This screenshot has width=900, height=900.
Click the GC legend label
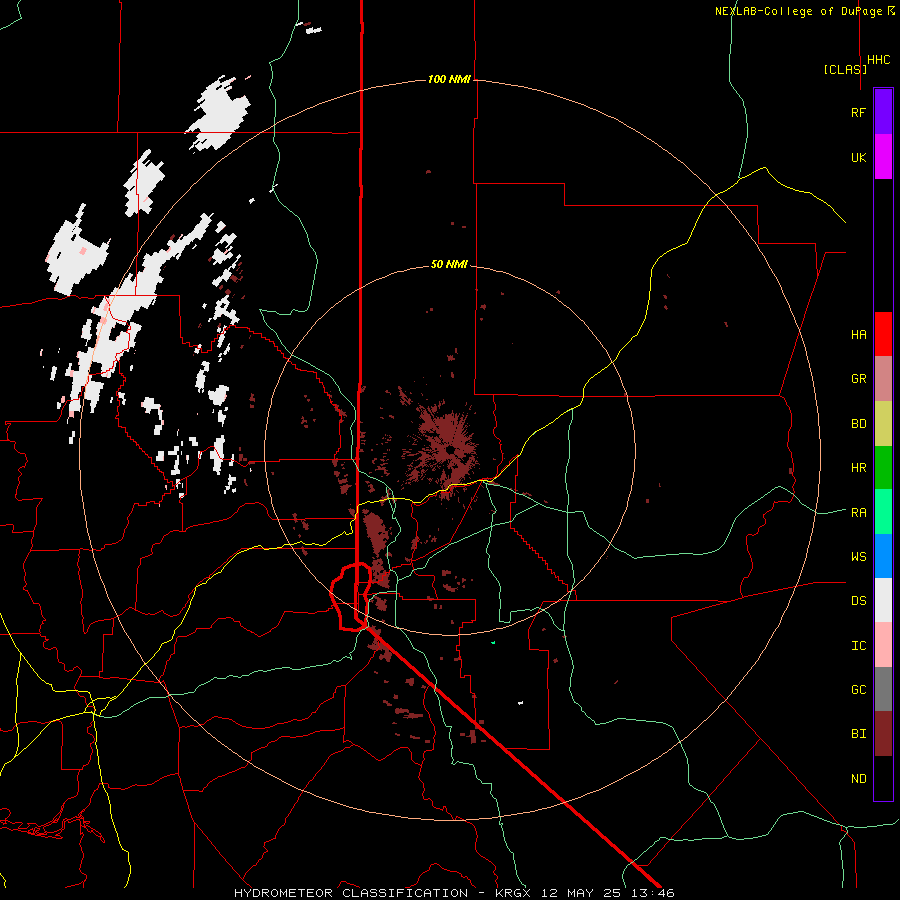coord(858,690)
